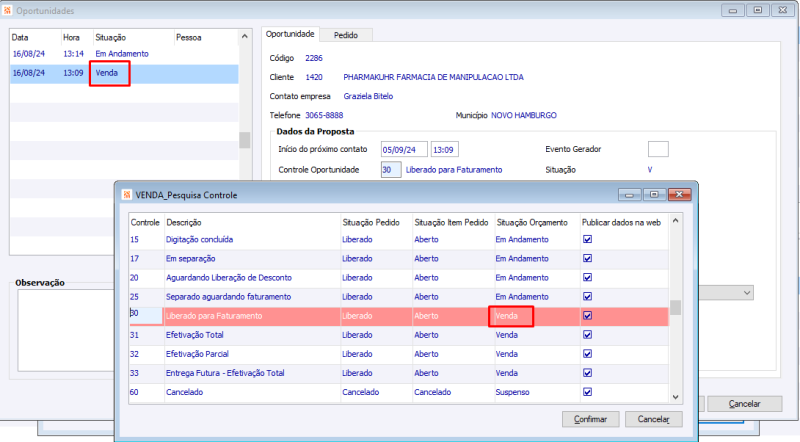Click contact name Graziela Bitelo
The image size is (800, 442).
(x=368, y=96)
